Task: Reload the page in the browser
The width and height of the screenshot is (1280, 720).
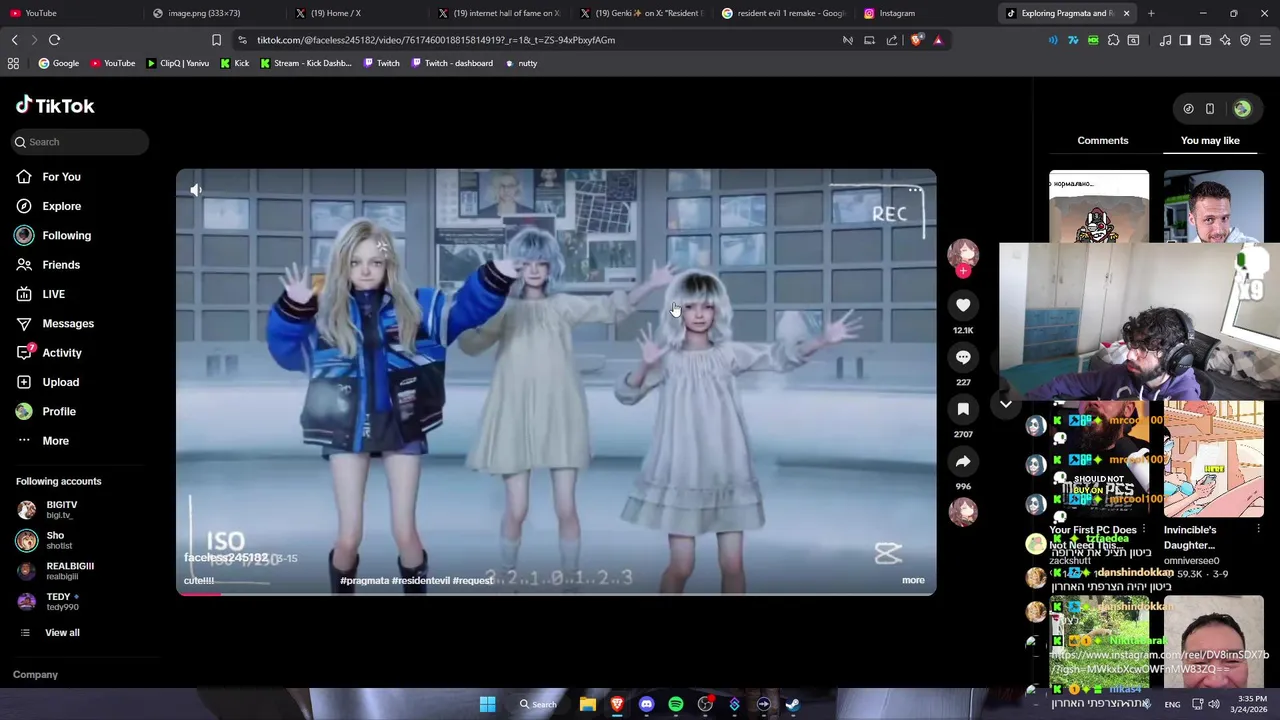Action: pos(54,40)
